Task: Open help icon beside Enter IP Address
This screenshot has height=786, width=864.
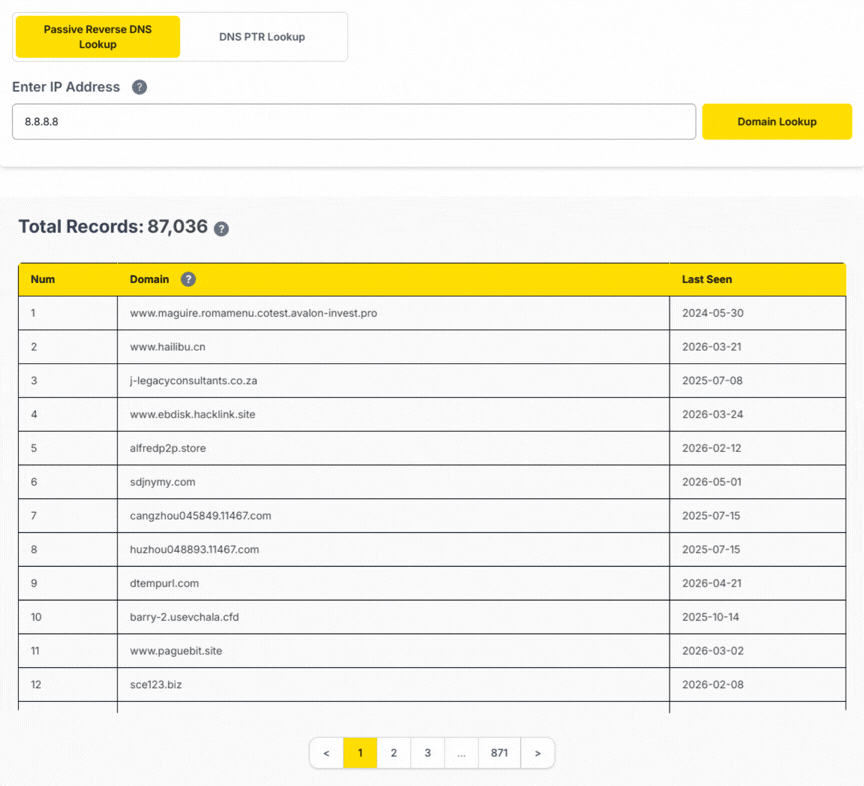Action: (x=139, y=87)
